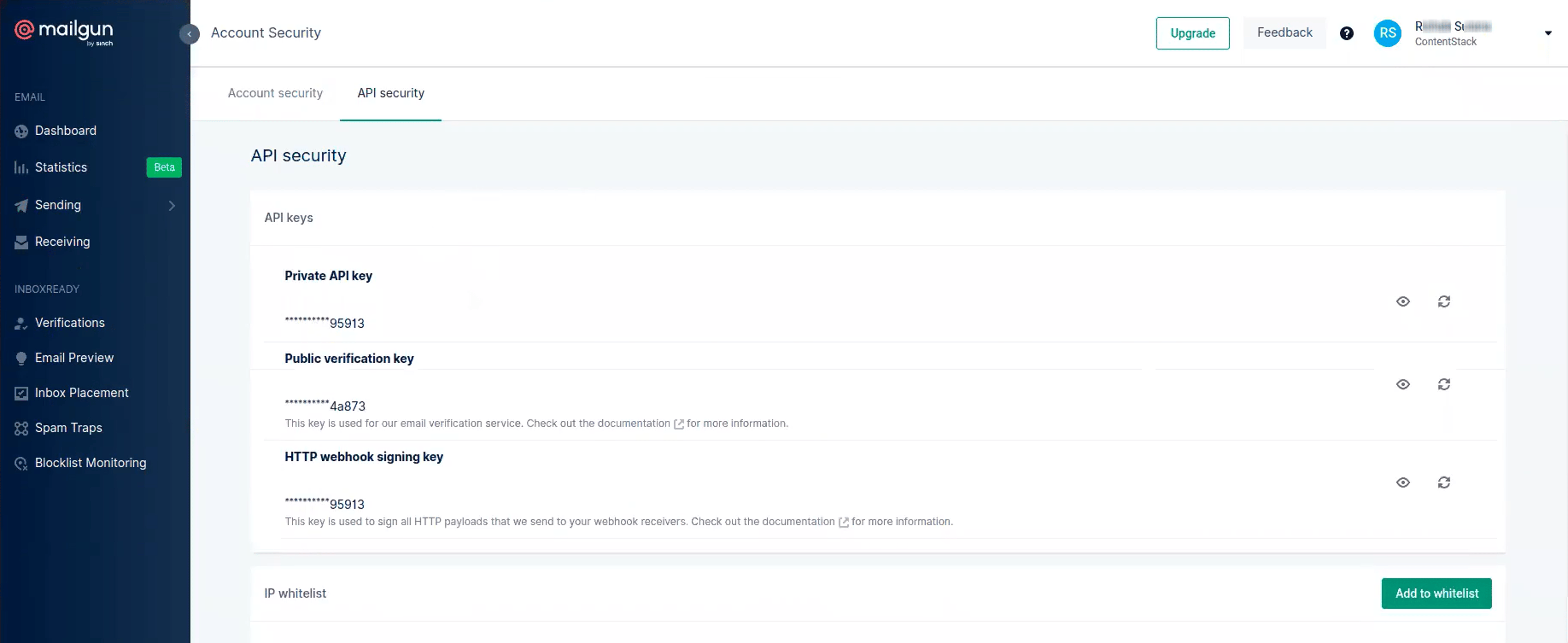Click the Upgrade button
Viewport: 1568px width, 643px height.
pos(1192,33)
